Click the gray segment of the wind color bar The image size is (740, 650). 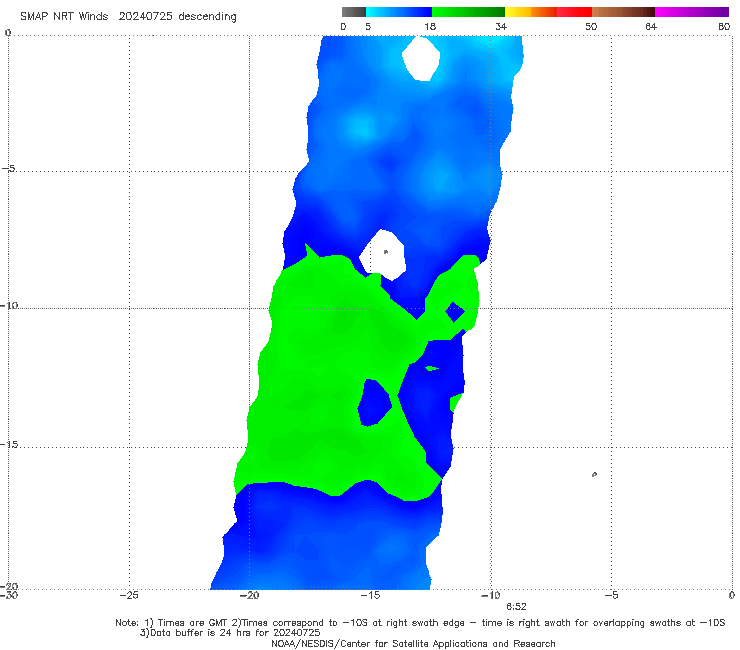pos(354,12)
